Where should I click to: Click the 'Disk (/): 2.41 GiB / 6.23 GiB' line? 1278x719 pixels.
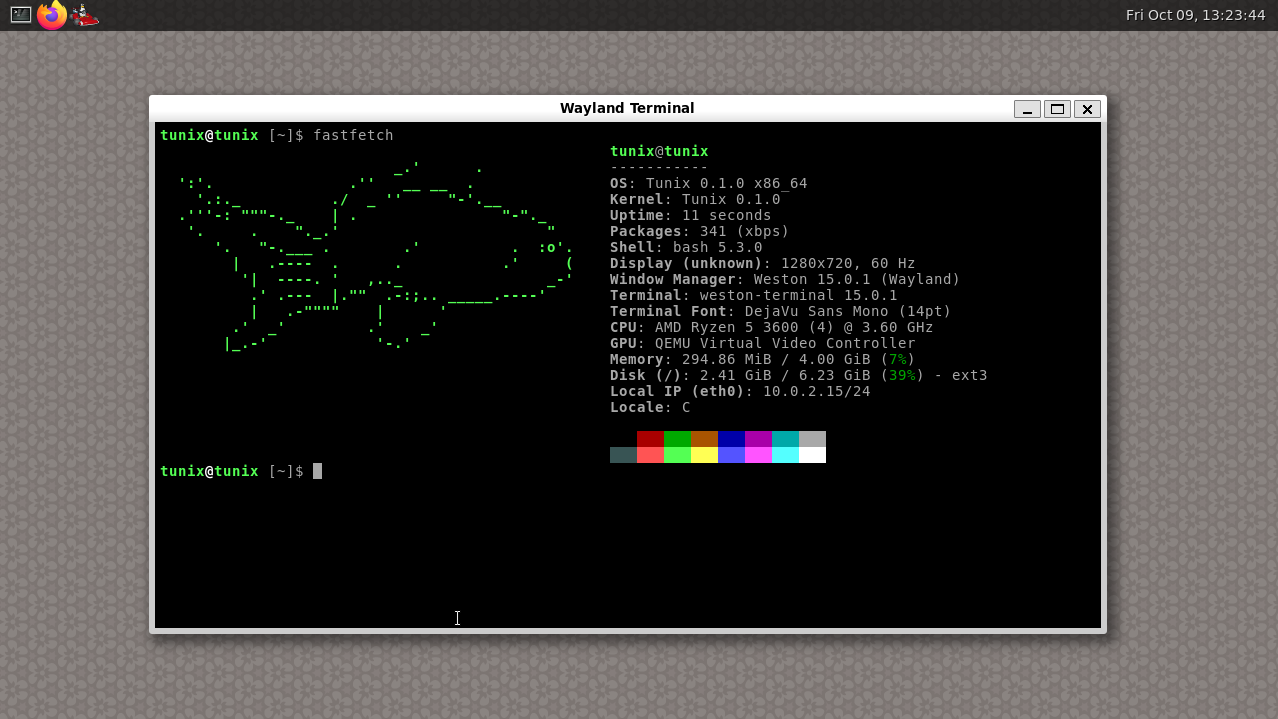[x=799, y=375]
